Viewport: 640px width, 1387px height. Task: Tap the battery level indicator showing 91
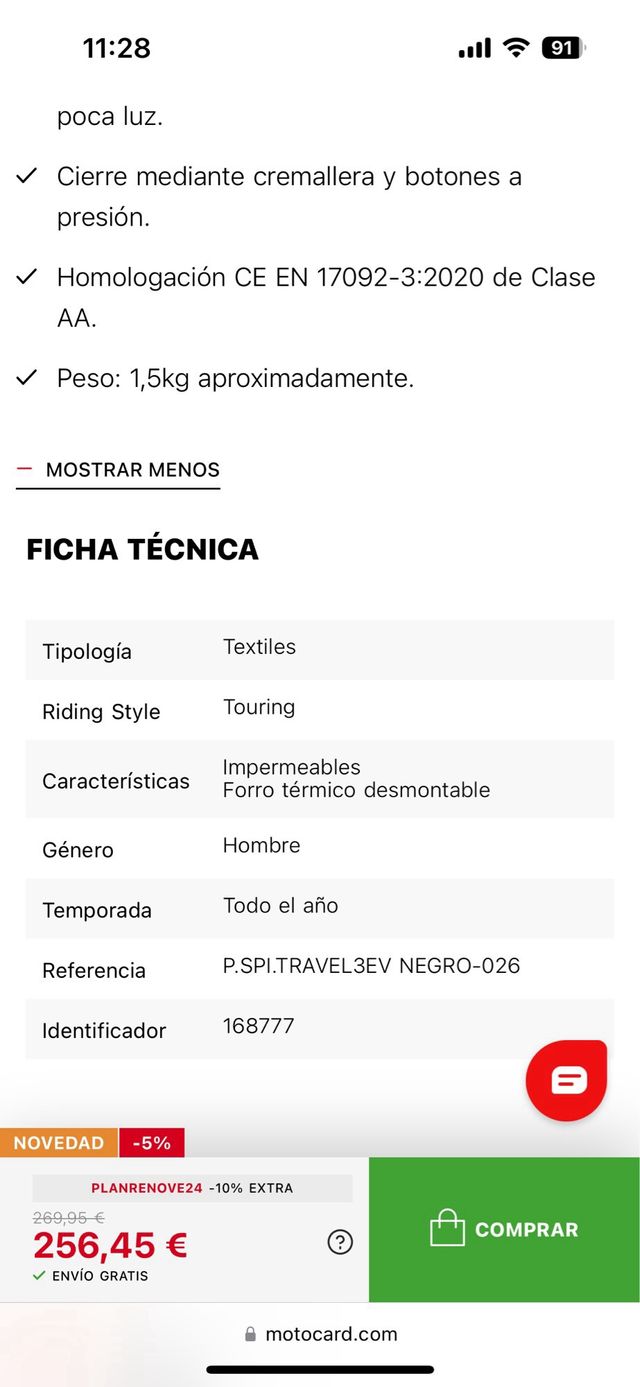562,47
